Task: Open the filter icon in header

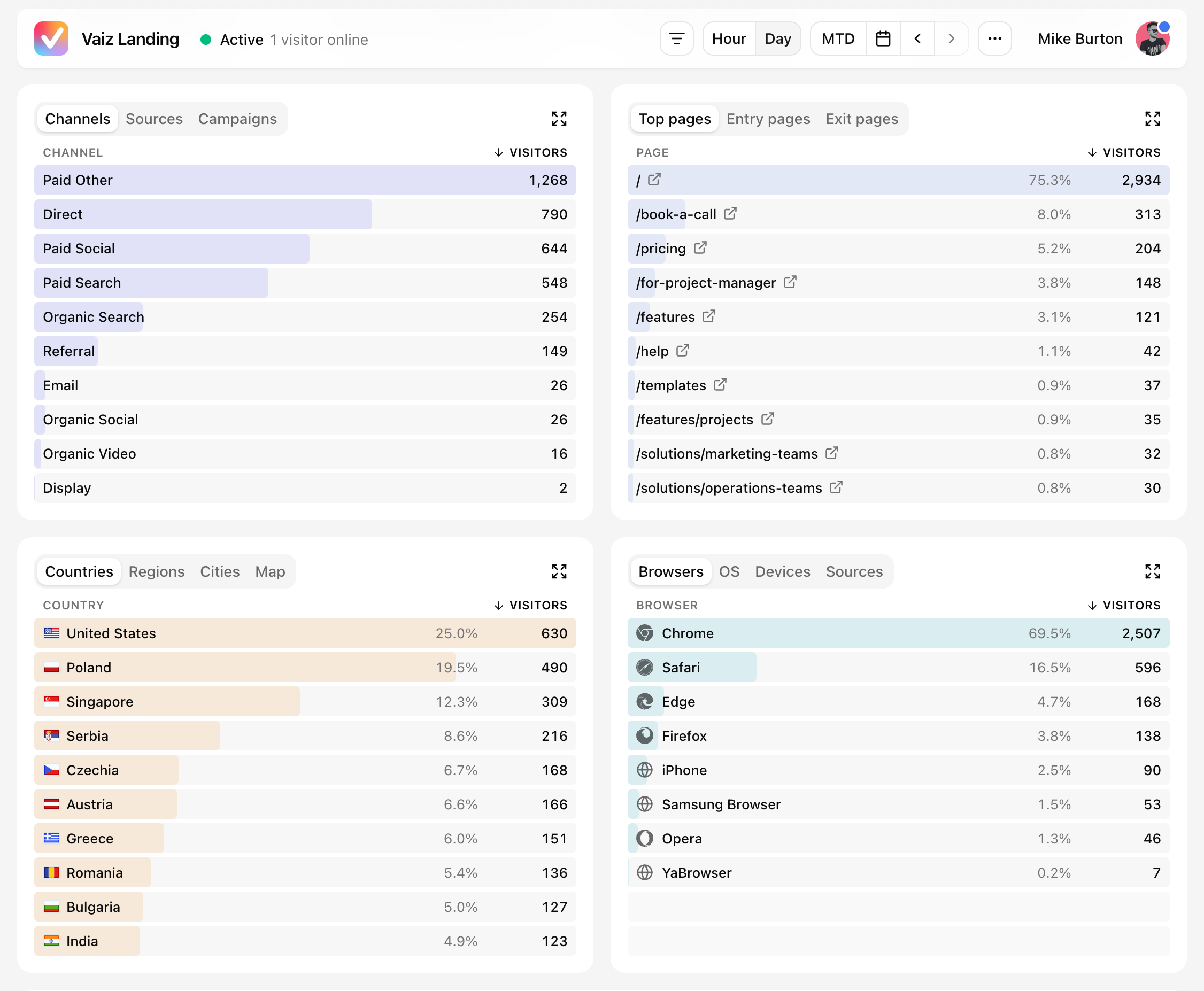Action: [x=676, y=39]
